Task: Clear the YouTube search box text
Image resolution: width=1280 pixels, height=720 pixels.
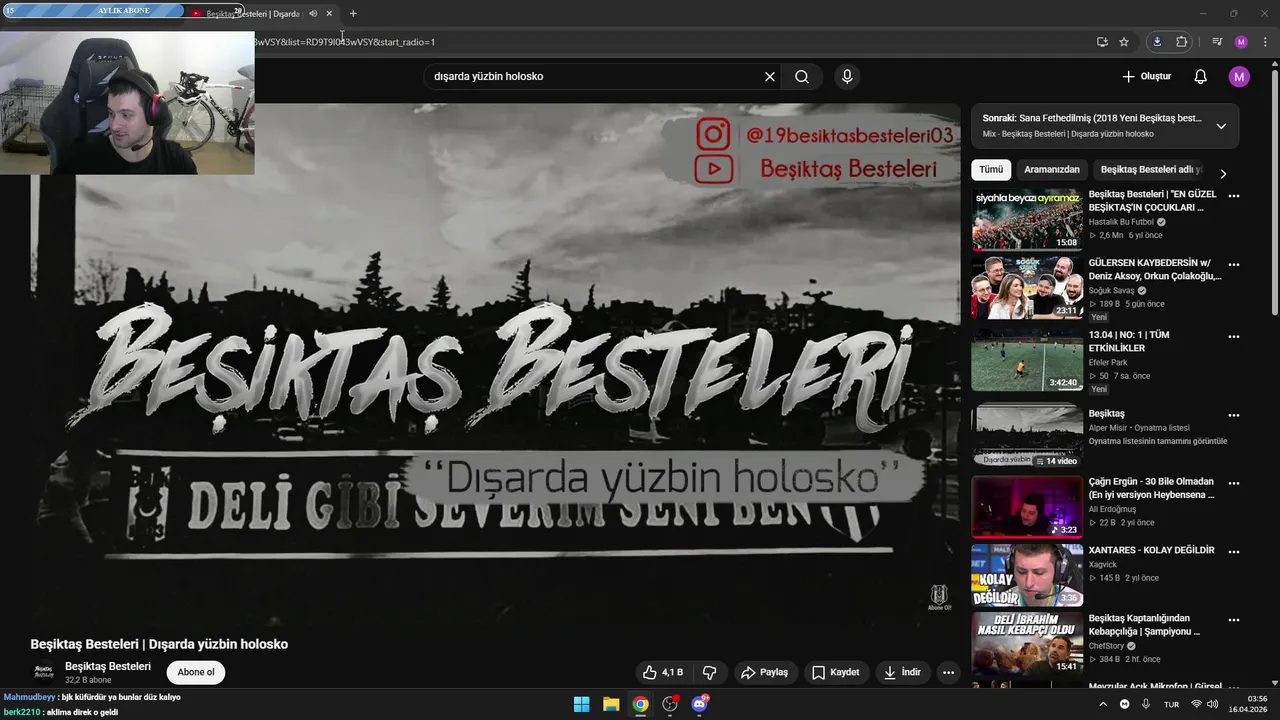Action: [770, 76]
